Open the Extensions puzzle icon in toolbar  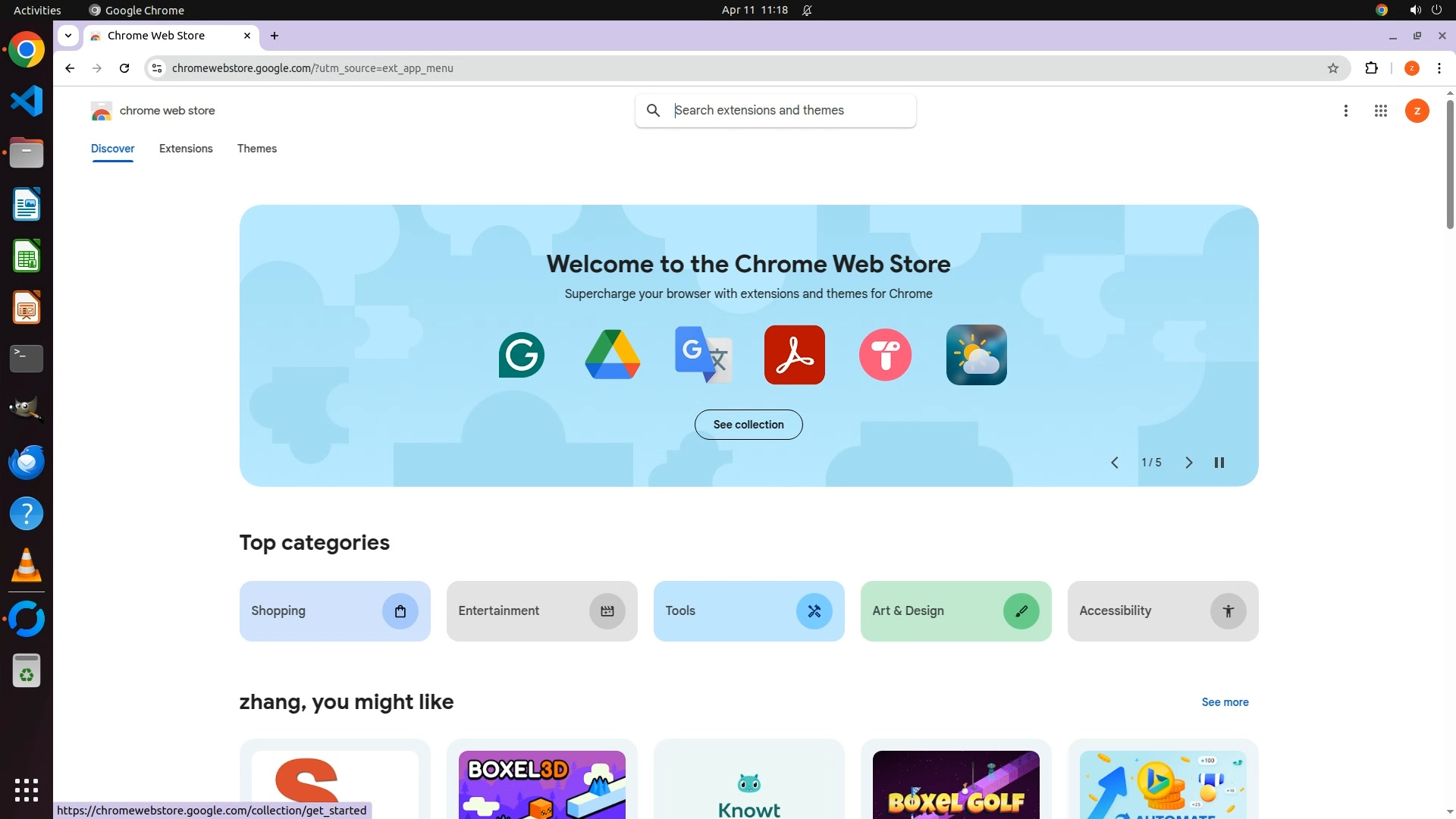pyautogui.click(x=1371, y=68)
